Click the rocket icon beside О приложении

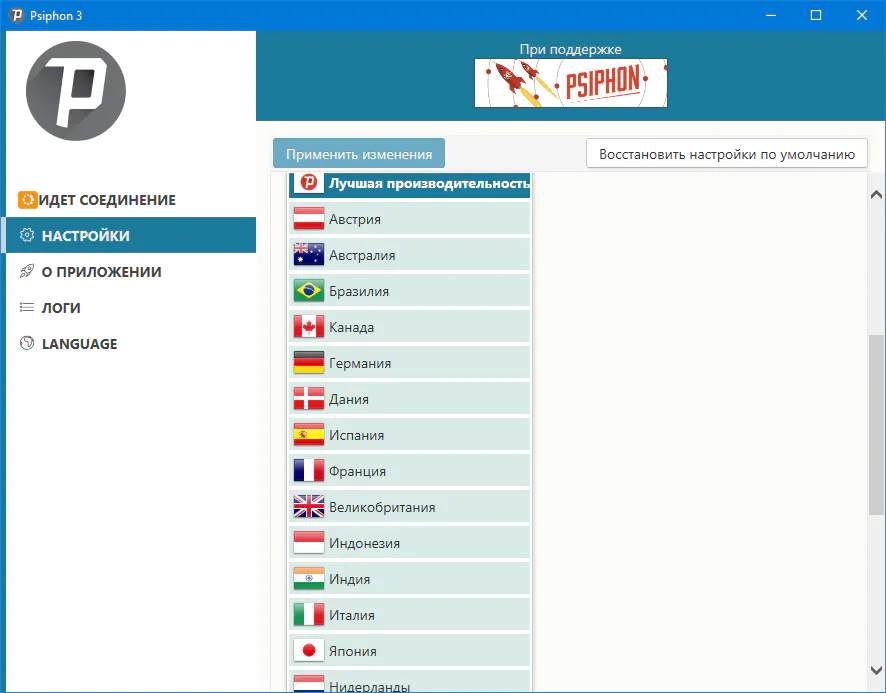tap(28, 272)
